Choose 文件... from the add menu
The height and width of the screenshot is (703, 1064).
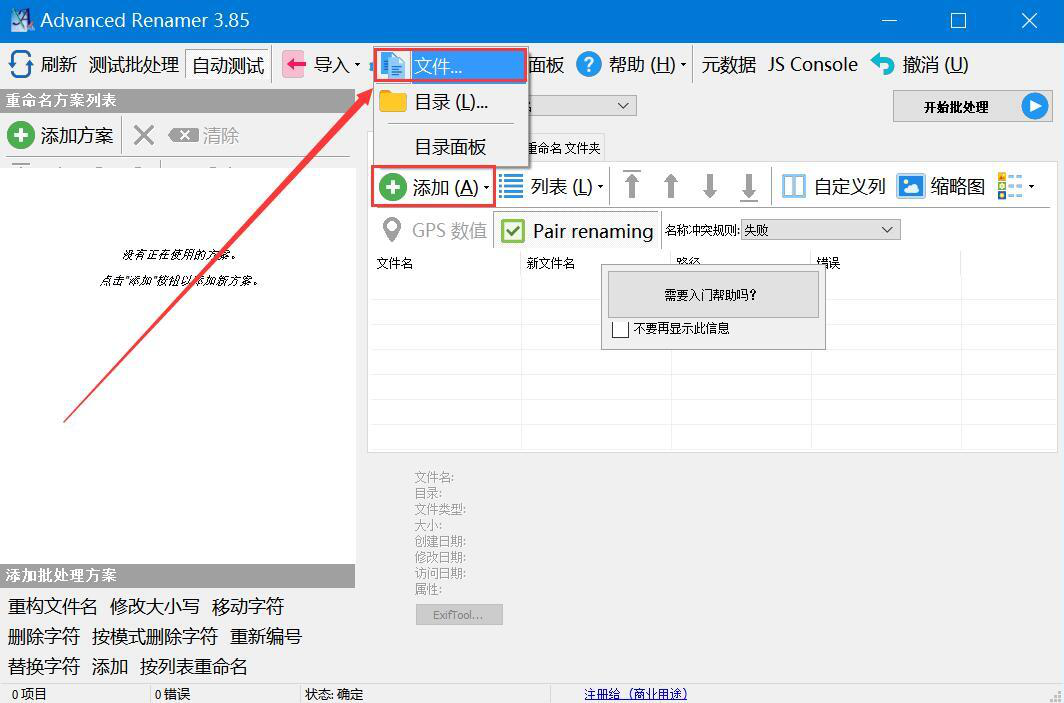(451, 66)
